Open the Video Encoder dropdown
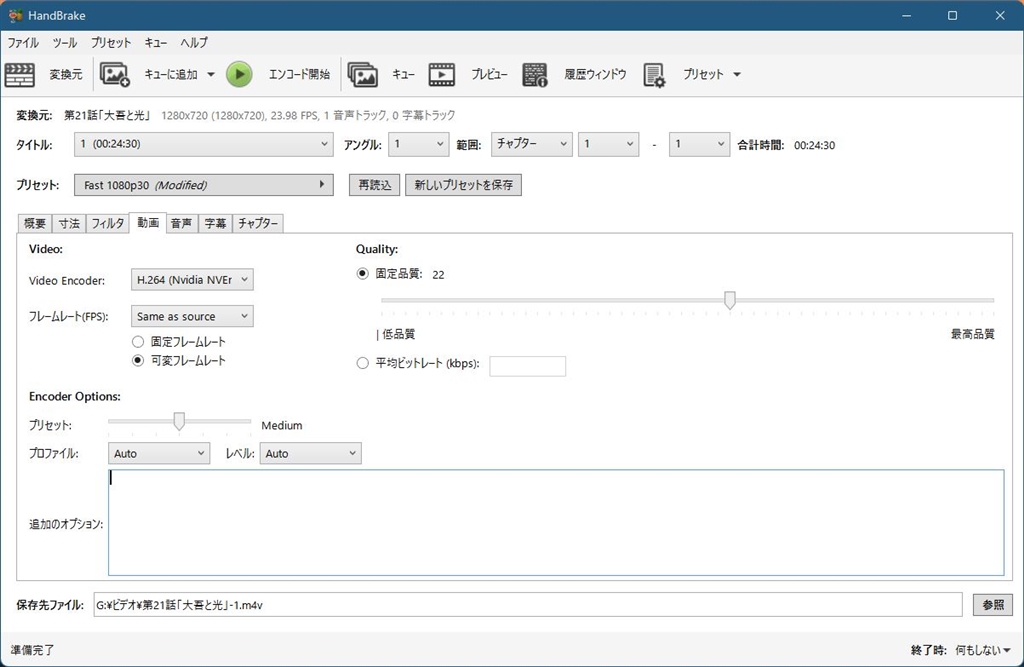 click(x=192, y=280)
